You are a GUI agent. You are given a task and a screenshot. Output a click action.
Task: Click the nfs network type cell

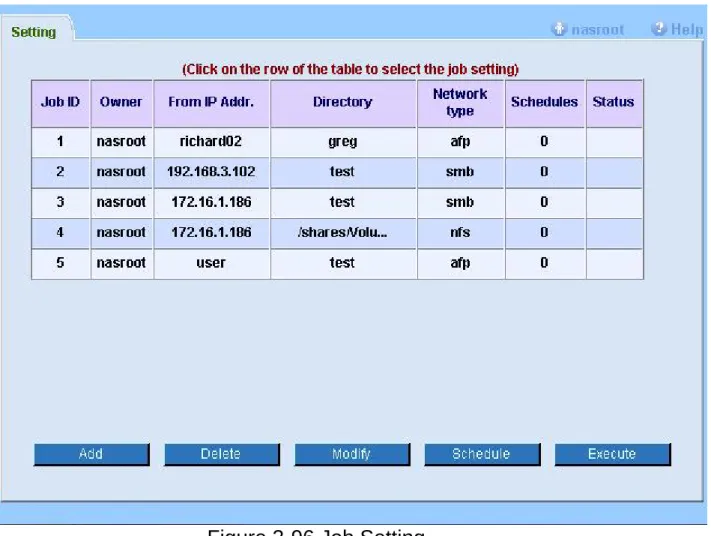[x=460, y=233]
